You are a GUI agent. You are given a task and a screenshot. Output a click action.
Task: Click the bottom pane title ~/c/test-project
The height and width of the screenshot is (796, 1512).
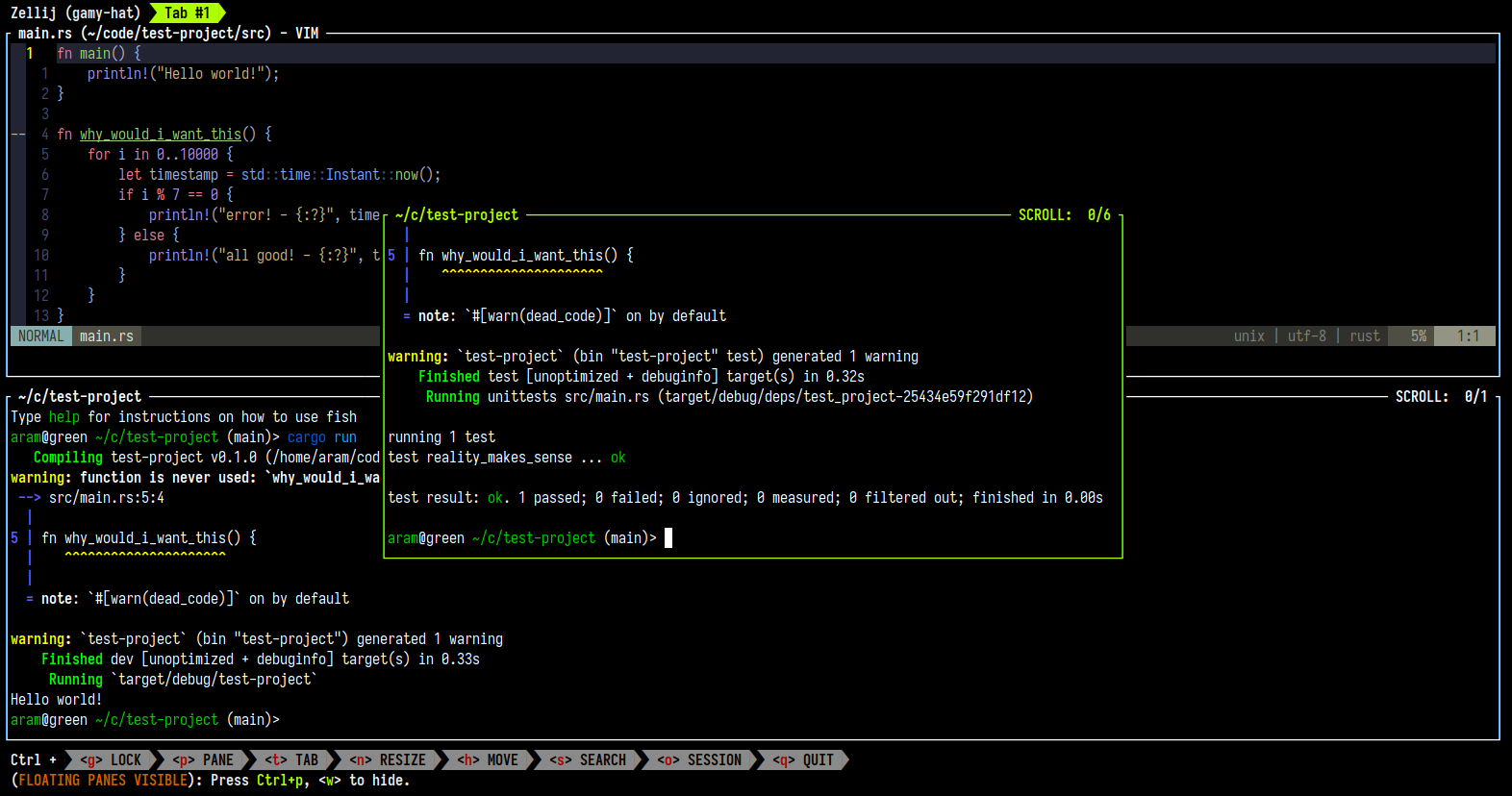click(x=80, y=396)
